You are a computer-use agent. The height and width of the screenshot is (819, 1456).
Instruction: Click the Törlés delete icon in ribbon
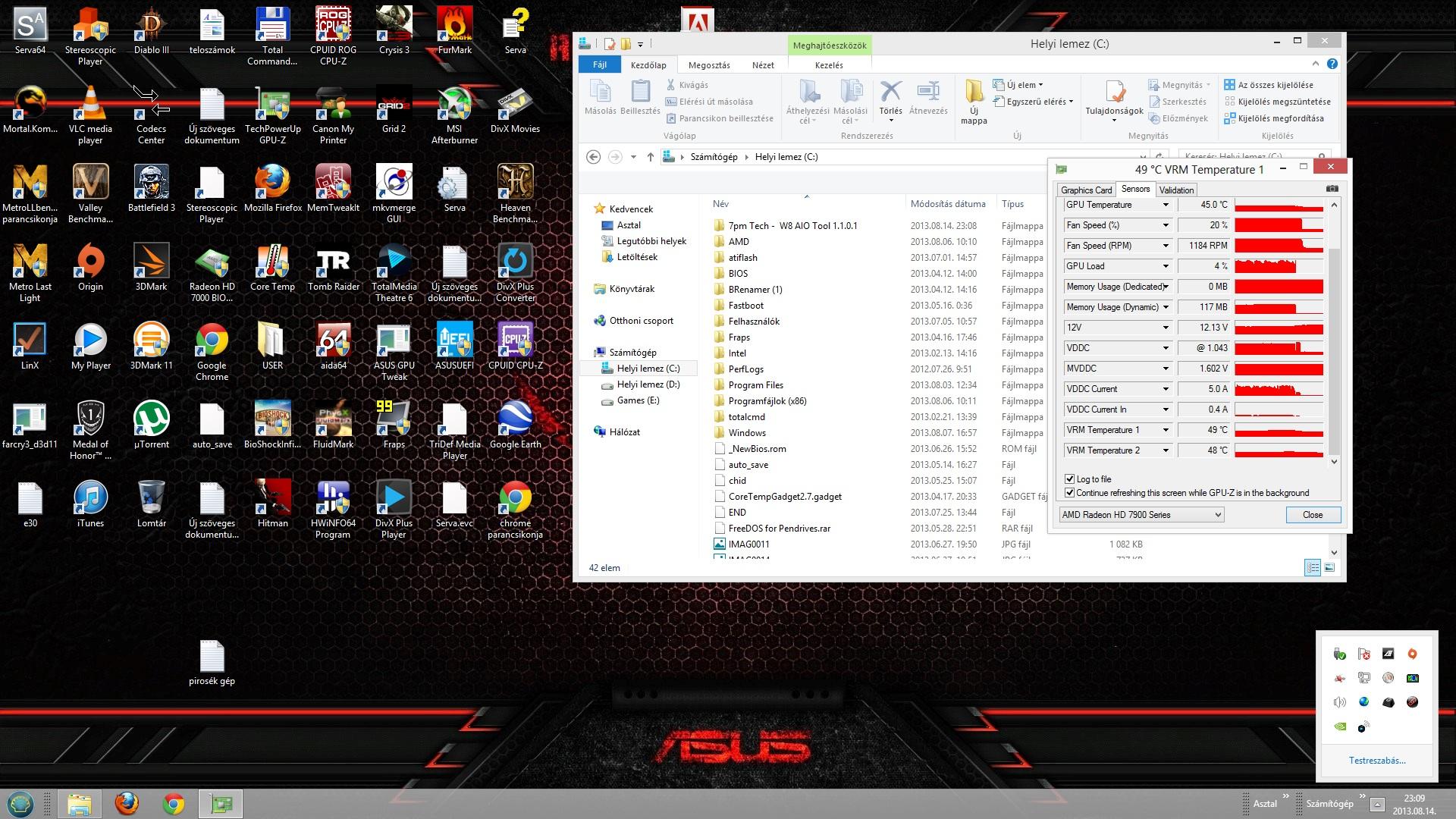pos(890,99)
